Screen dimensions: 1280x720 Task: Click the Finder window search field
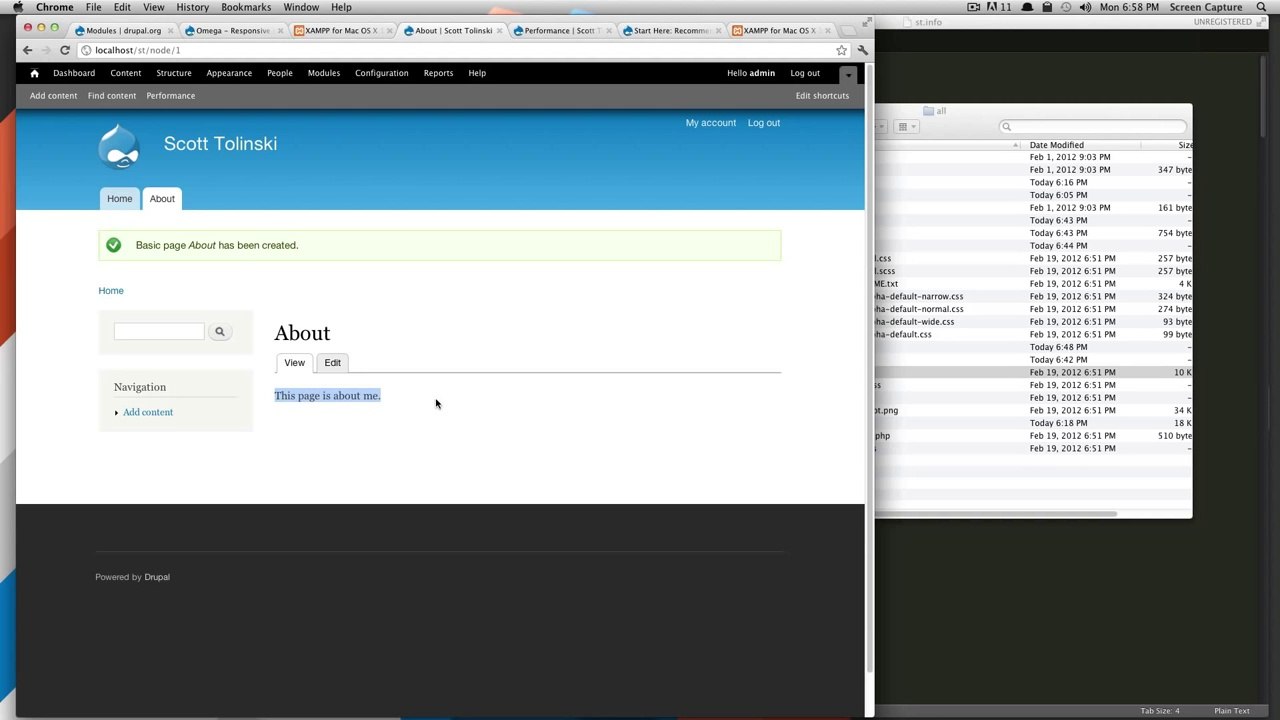(x=1094, y=127)
